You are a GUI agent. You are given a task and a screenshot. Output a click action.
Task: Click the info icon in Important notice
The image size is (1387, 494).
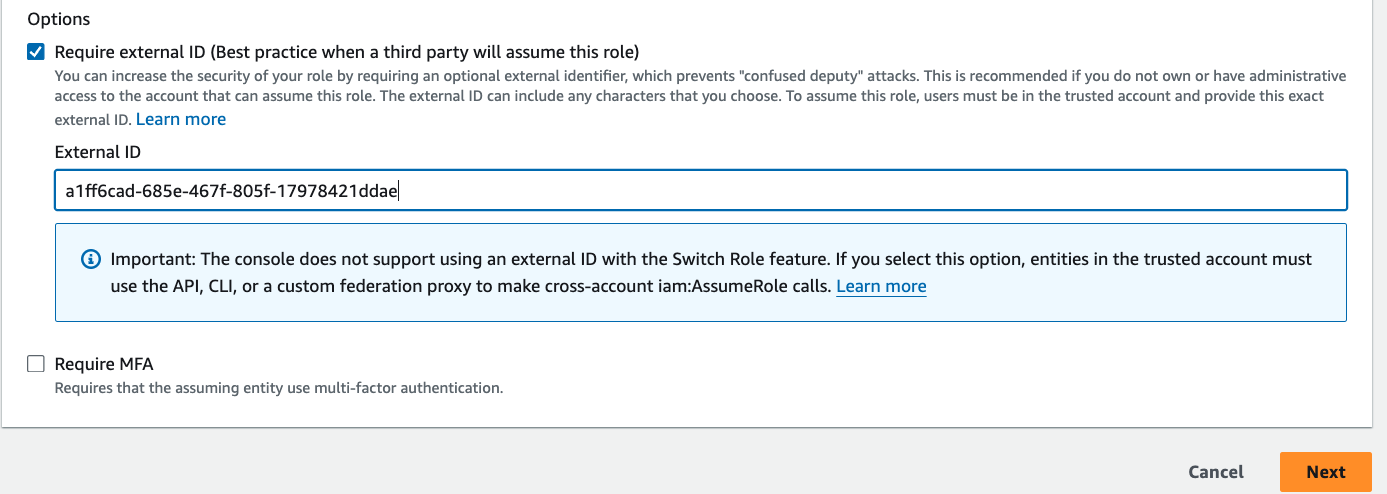[90, 259]
